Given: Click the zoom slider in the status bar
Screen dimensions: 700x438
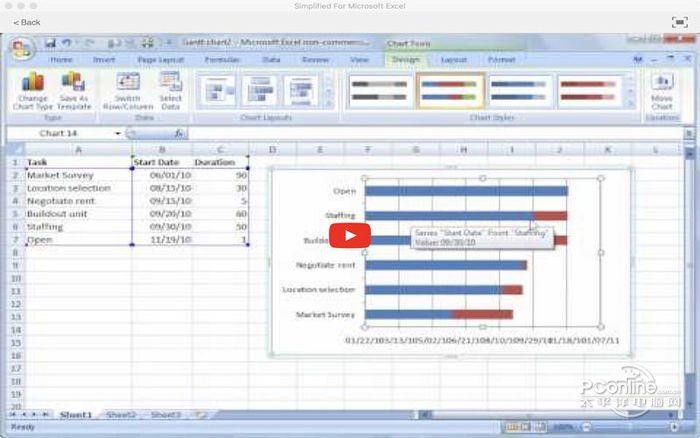Looking at the screenshot, I should point(629,427).
